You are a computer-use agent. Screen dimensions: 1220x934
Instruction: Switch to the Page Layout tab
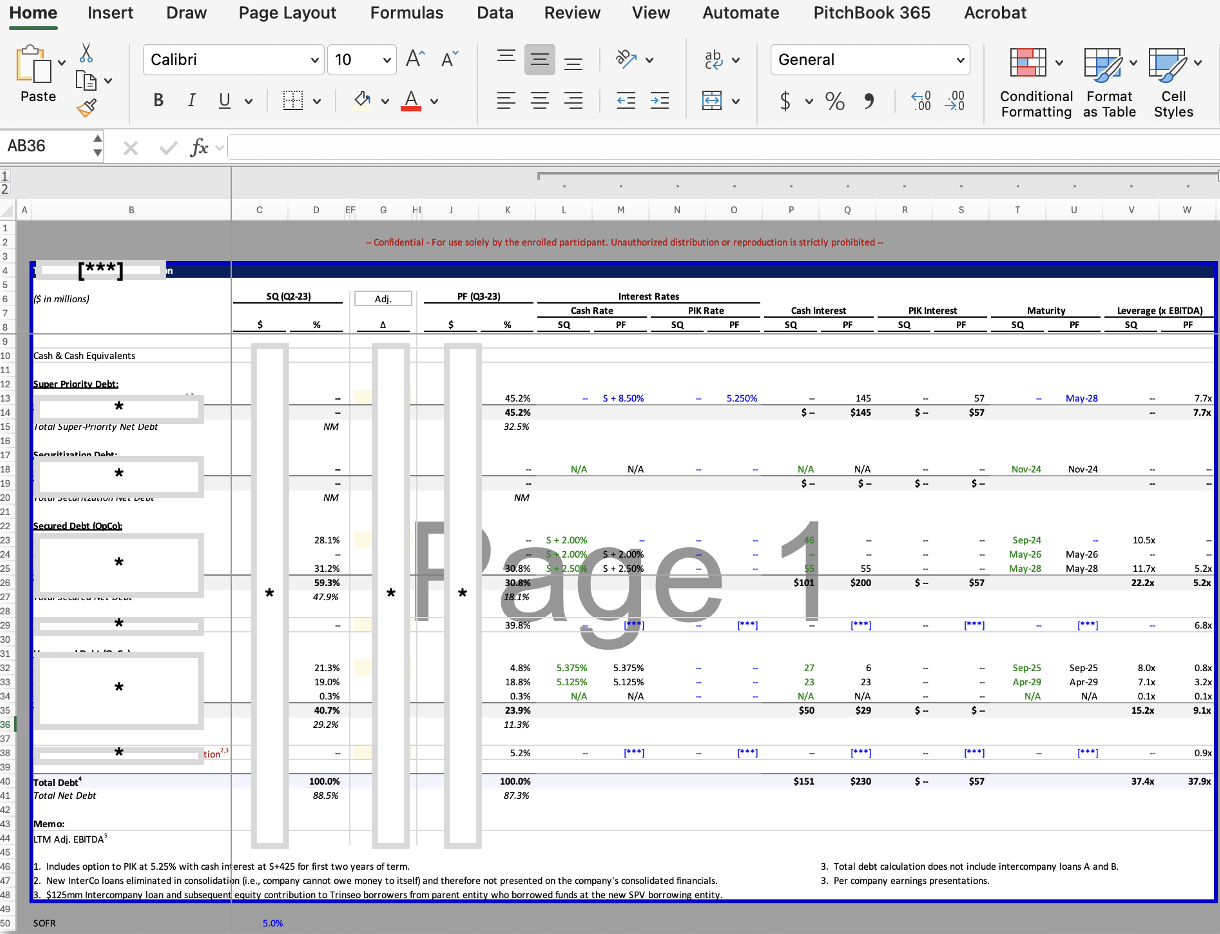[x=288, y=13]
